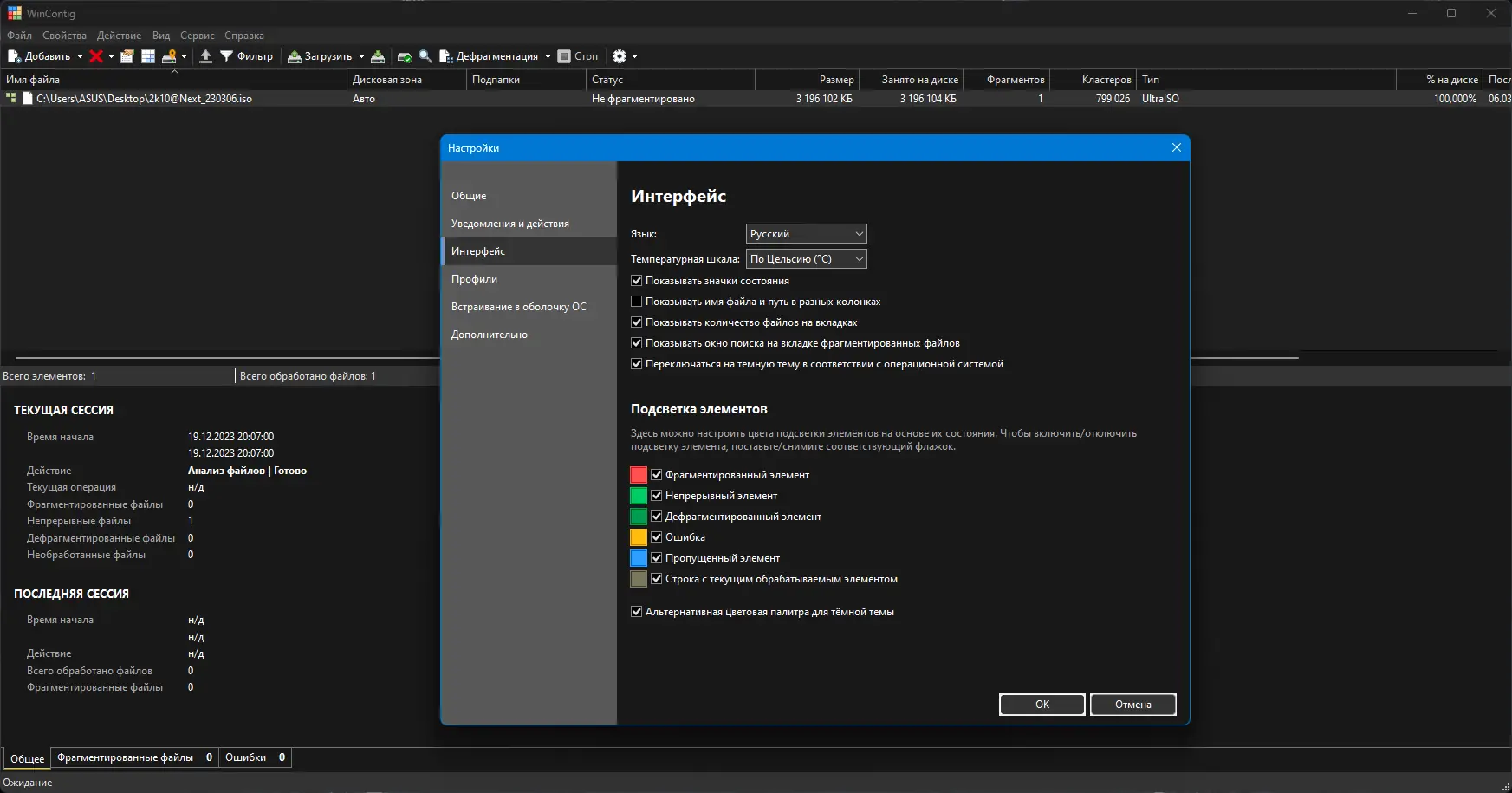Expand the dropdown arrow next to Добавить

pos(80,57)
